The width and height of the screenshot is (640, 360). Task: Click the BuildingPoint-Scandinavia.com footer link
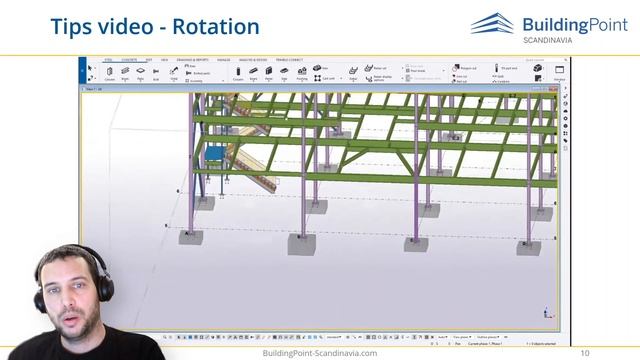pyautogui.click(x=320, y=353)
